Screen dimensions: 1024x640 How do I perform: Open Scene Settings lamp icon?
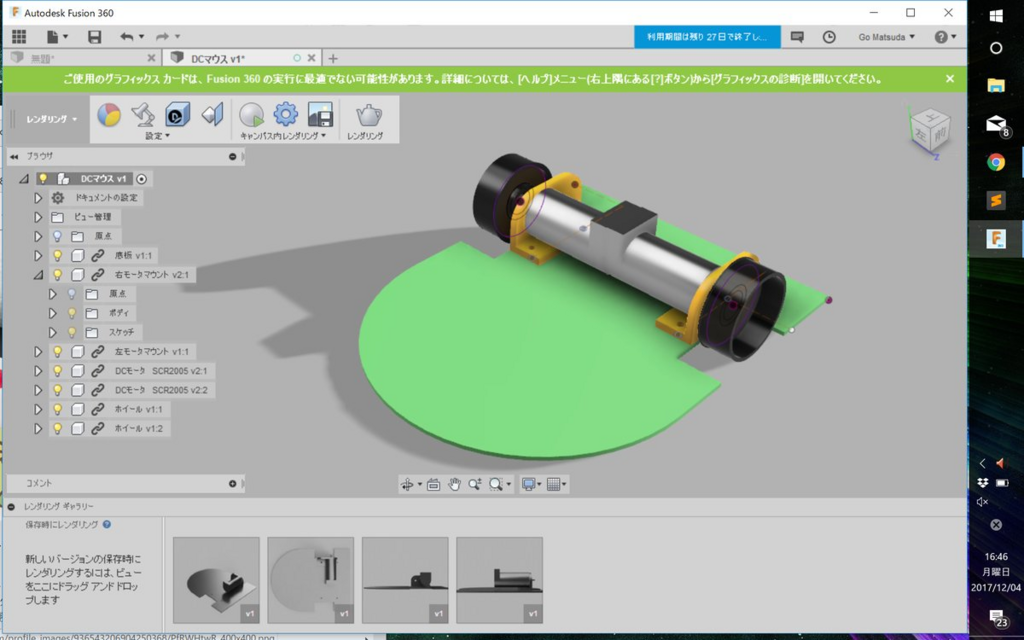tap(142, 115)
